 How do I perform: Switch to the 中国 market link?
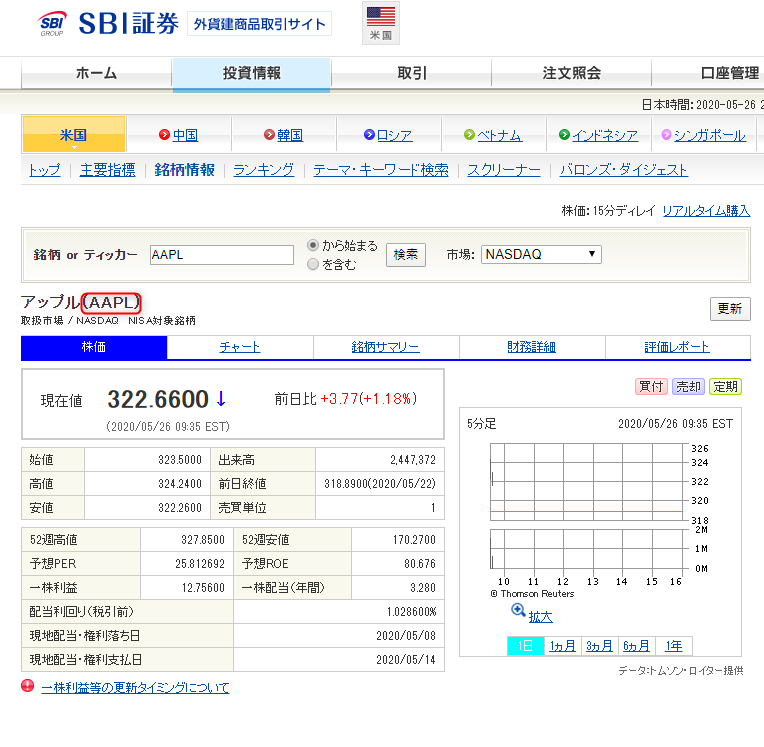pyautogui.click(x=185, y=135)
